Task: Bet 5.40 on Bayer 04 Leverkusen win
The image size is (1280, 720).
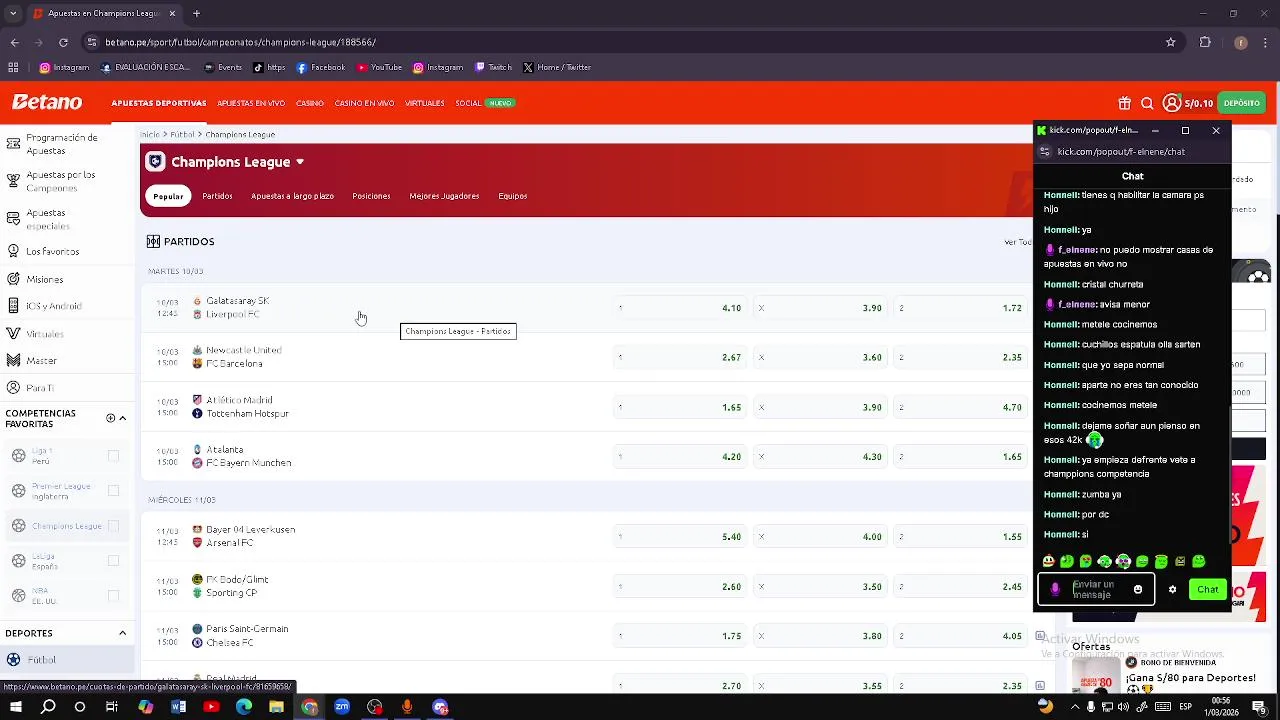Action: 680,537
